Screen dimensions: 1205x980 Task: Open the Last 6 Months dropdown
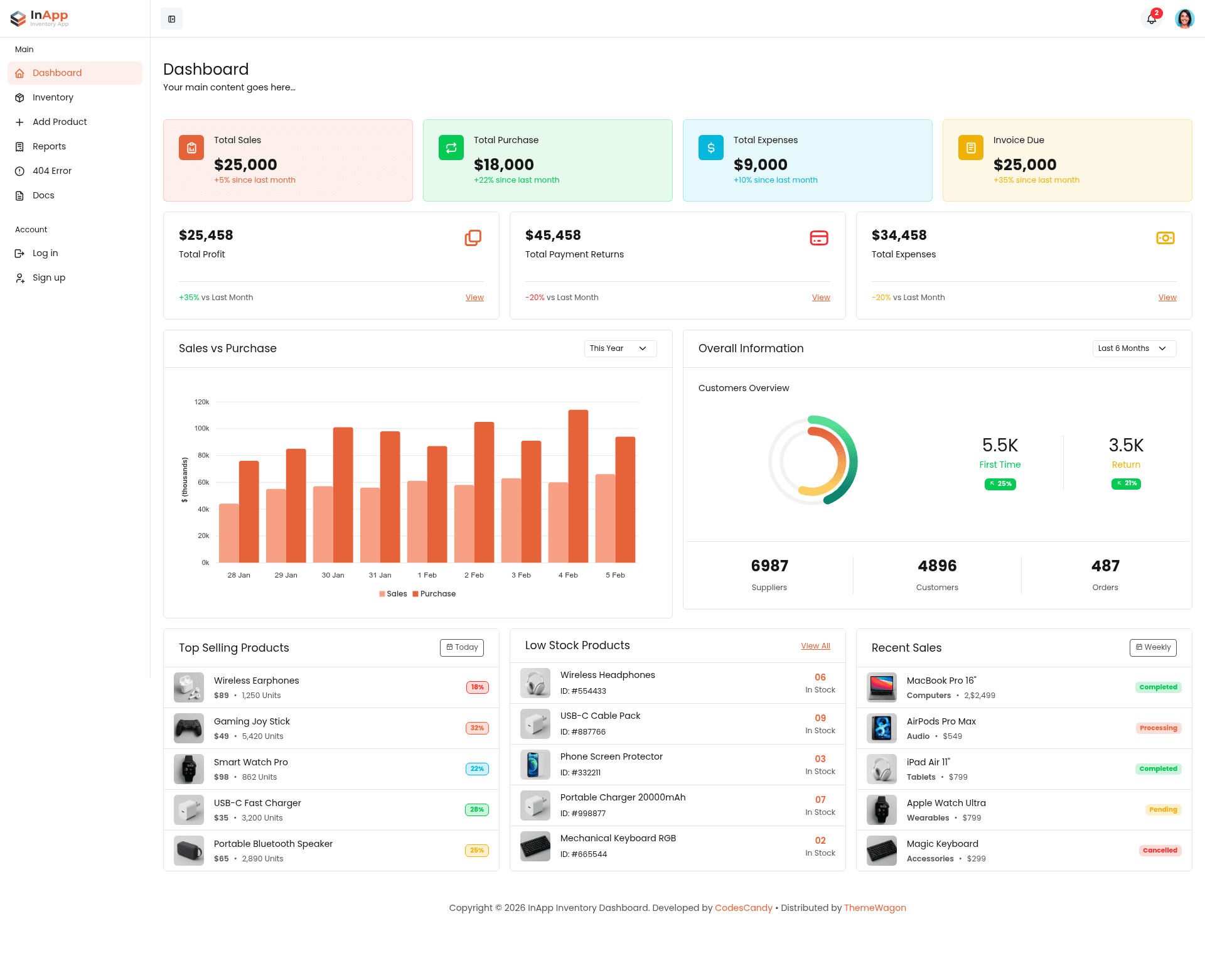click(1134, 348)
